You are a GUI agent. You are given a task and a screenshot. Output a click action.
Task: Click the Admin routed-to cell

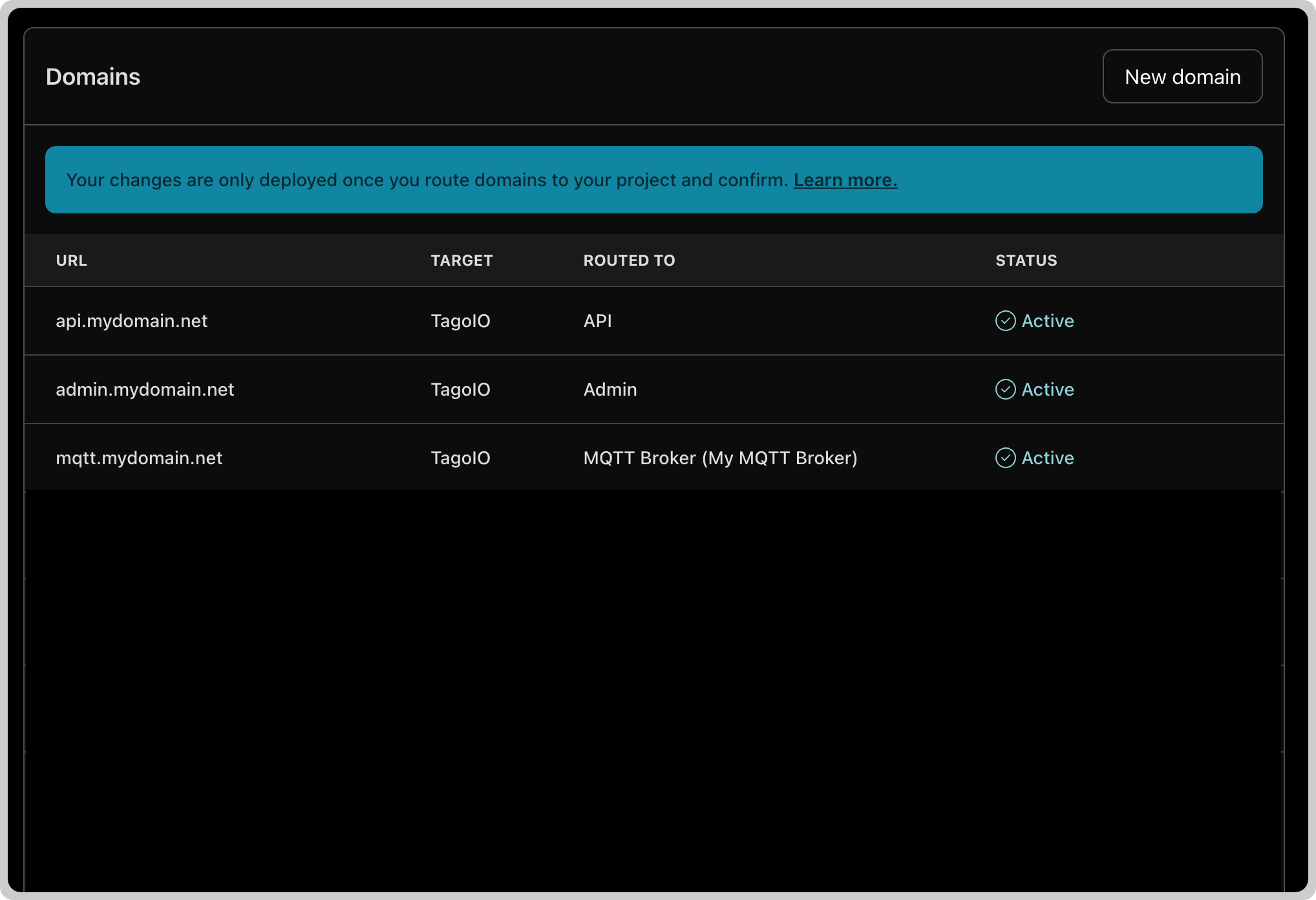click(x=610, y=389)
